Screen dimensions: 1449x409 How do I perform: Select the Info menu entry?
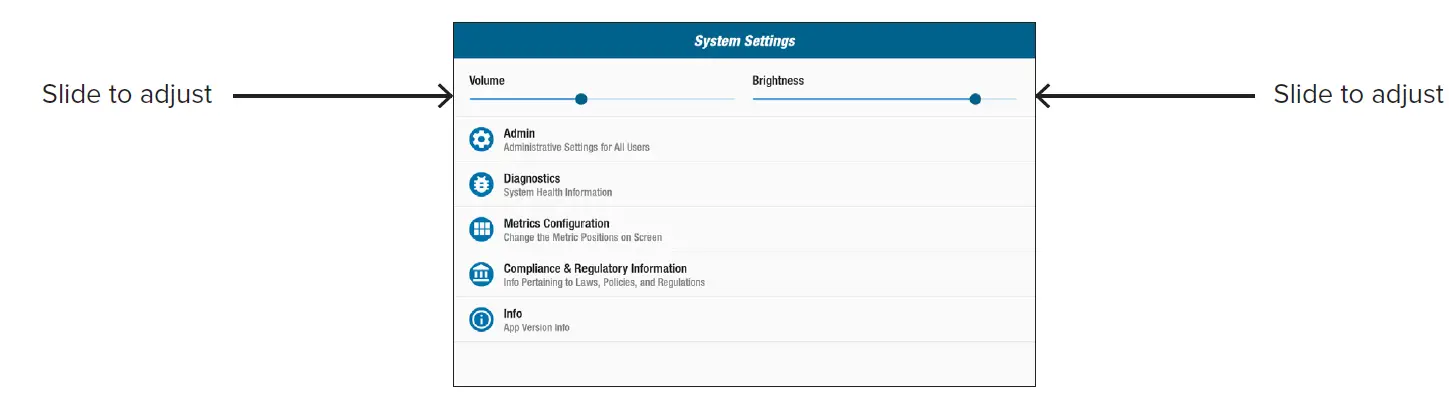pyautogui.click(x=512, y=313)
